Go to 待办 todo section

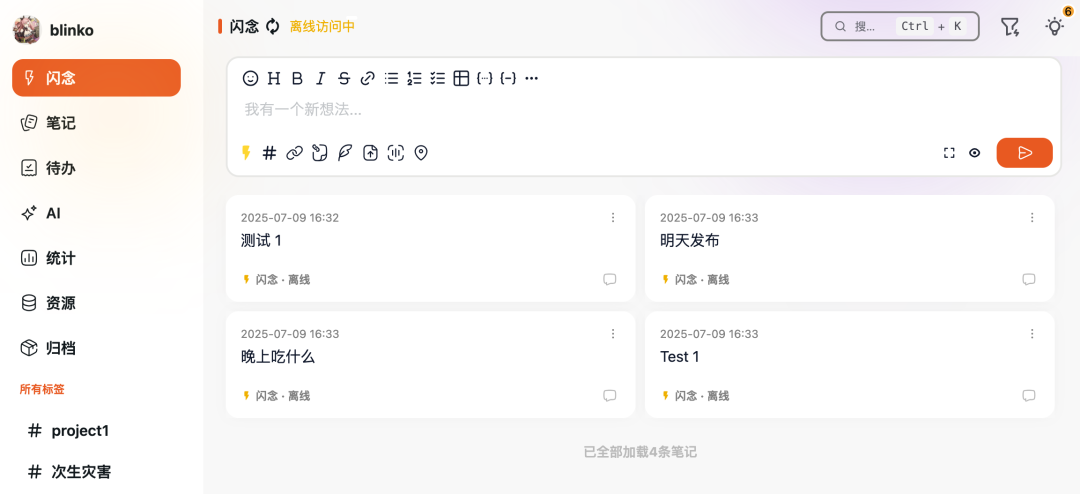coord(96,168)
